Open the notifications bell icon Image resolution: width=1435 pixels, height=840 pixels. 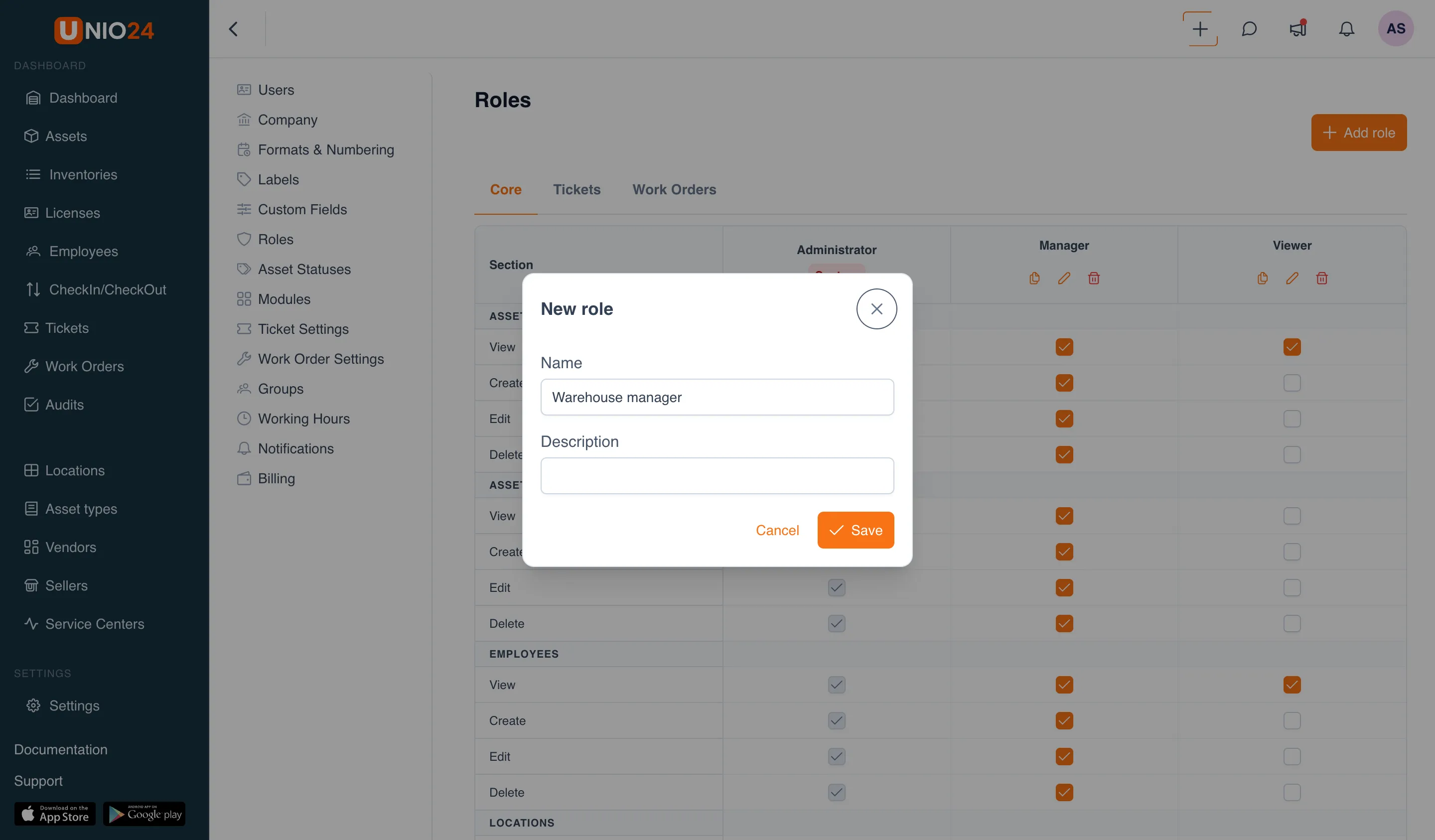pos(1346,29)
